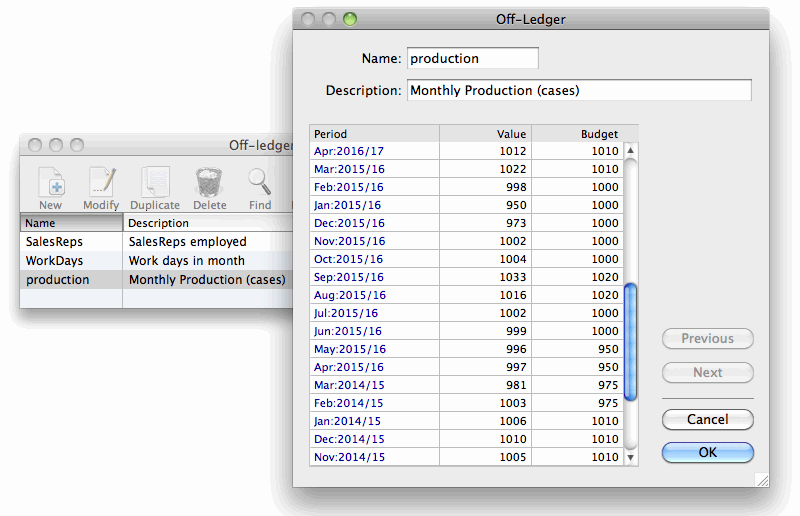The height and width of the screenshot is (516, 800).
Task: Click the Dec:2015/16 period cell
Action: coord(374,223)
